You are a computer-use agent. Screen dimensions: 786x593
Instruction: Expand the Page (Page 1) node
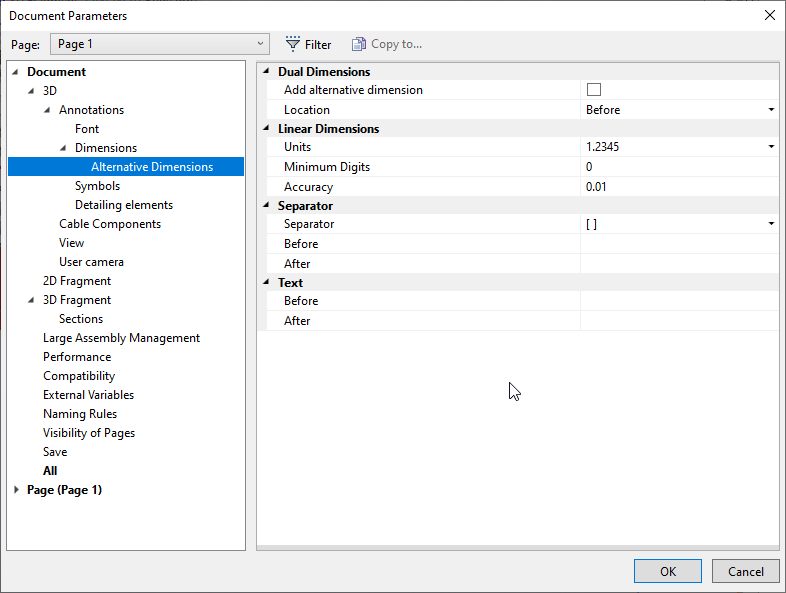tap(16, 490)
